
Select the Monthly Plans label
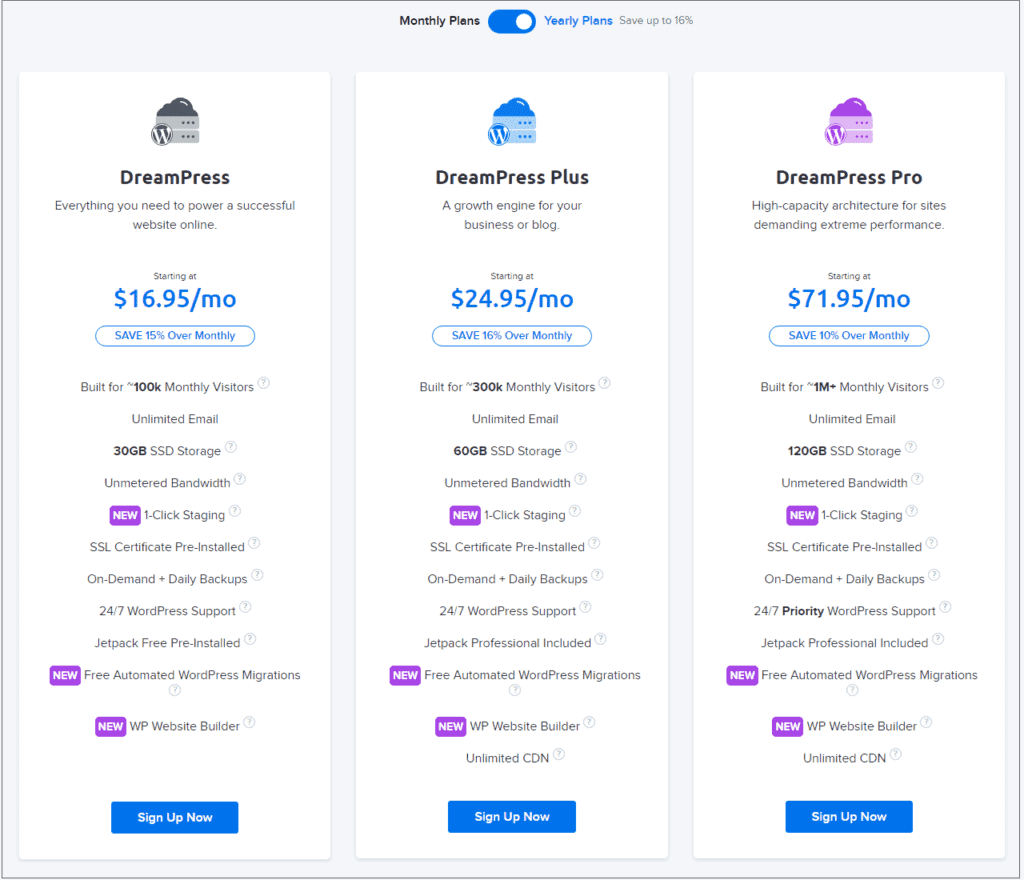point(440,21)
